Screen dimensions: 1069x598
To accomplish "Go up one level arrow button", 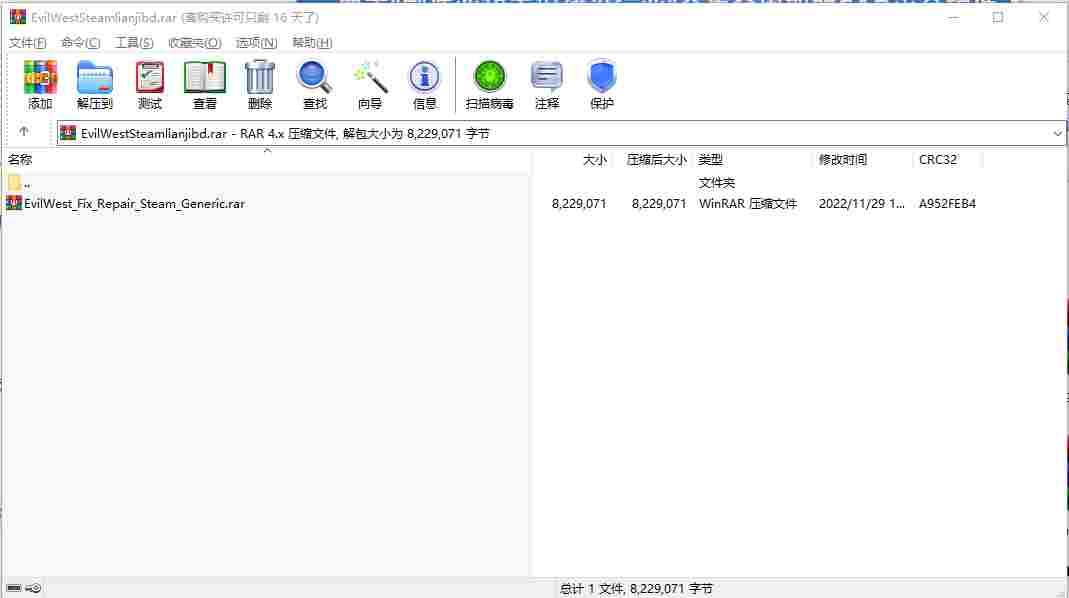I will pyautogui.click(x=25, y=131).
